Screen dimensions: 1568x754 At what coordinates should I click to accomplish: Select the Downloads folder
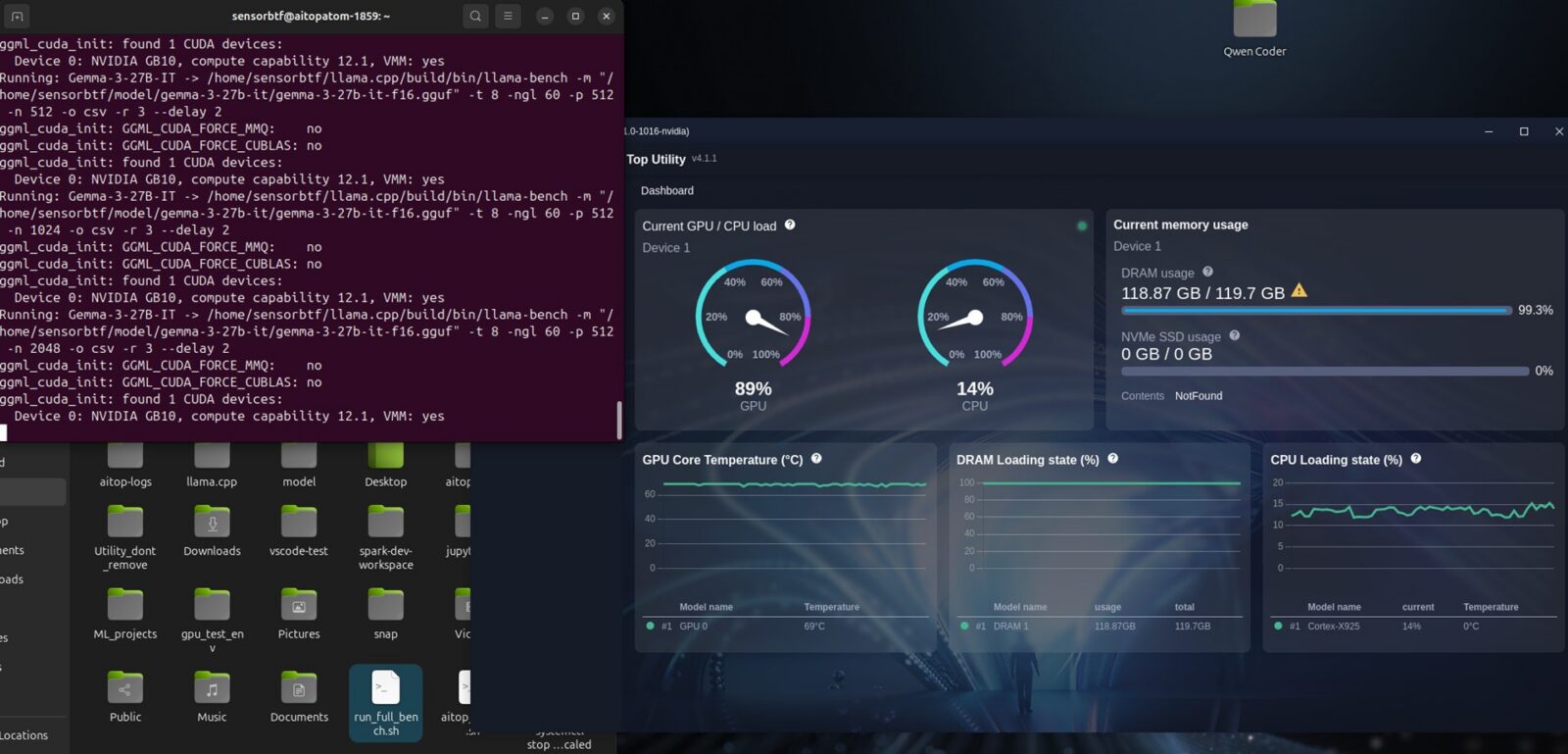(x=212, y=530)
